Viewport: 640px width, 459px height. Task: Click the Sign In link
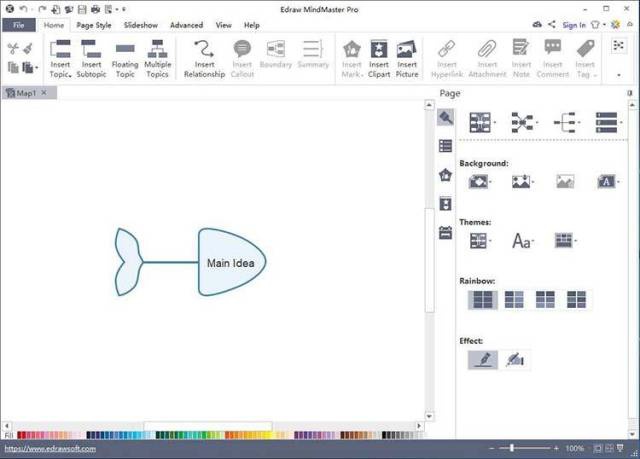[574, 25]
